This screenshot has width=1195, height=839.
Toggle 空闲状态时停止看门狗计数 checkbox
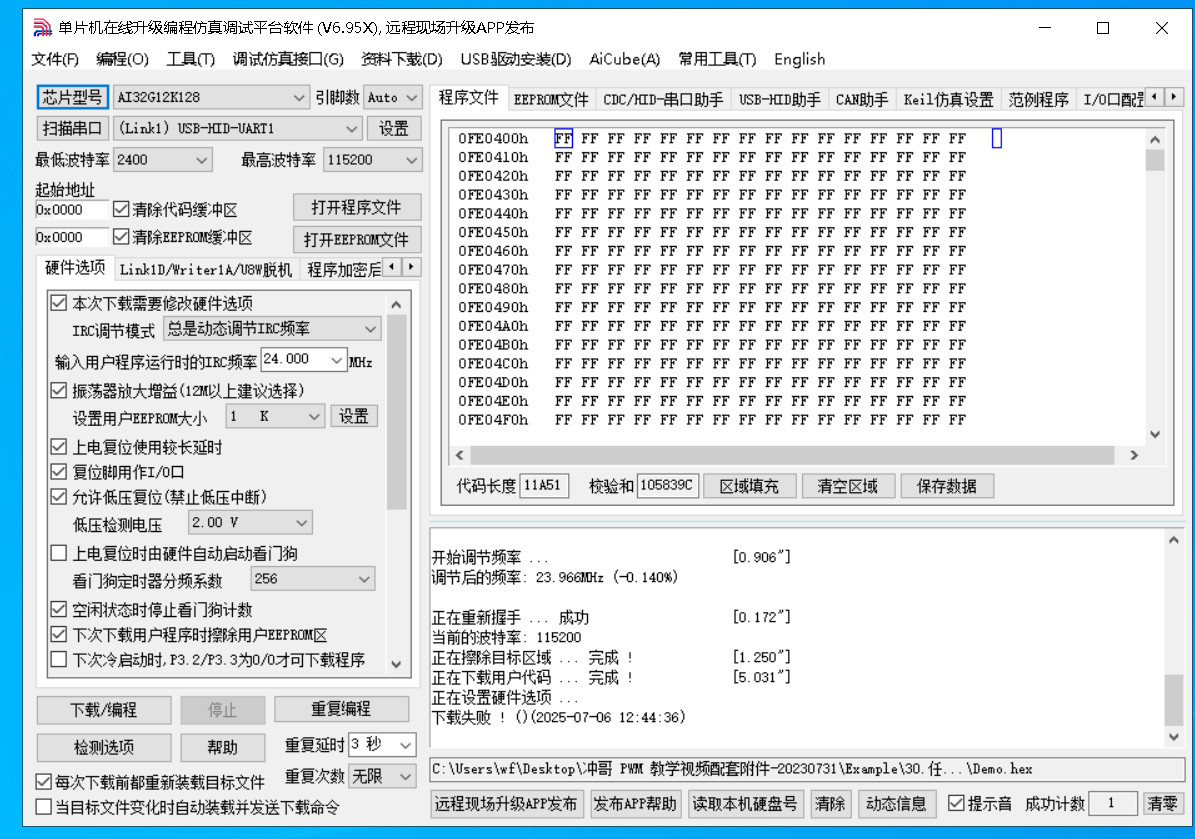click(x=59, y=610)
